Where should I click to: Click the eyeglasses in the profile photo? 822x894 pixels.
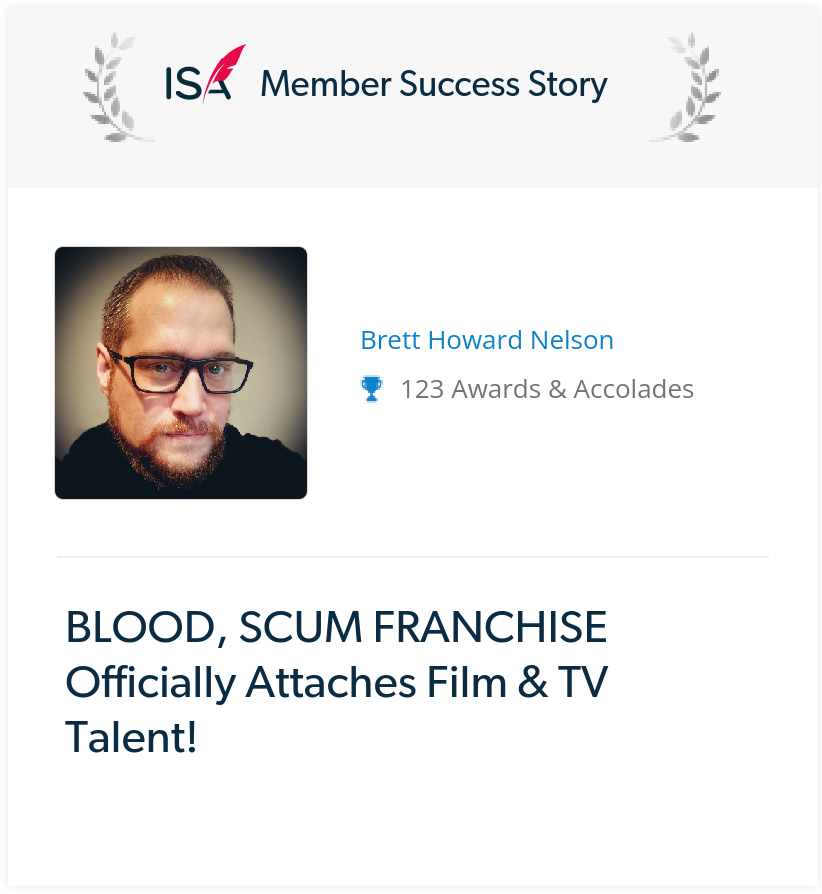[181, 373]
